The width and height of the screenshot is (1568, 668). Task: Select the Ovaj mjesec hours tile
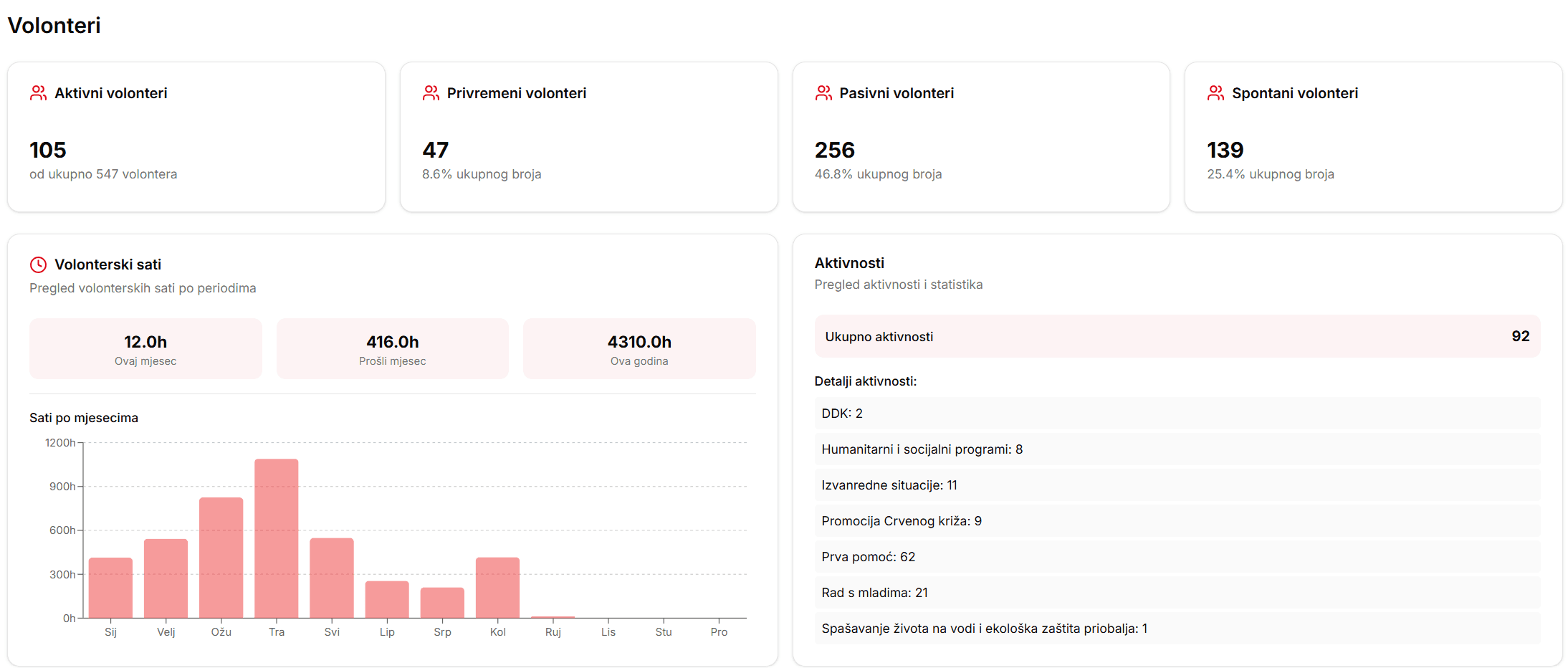(x=145, y=349)
